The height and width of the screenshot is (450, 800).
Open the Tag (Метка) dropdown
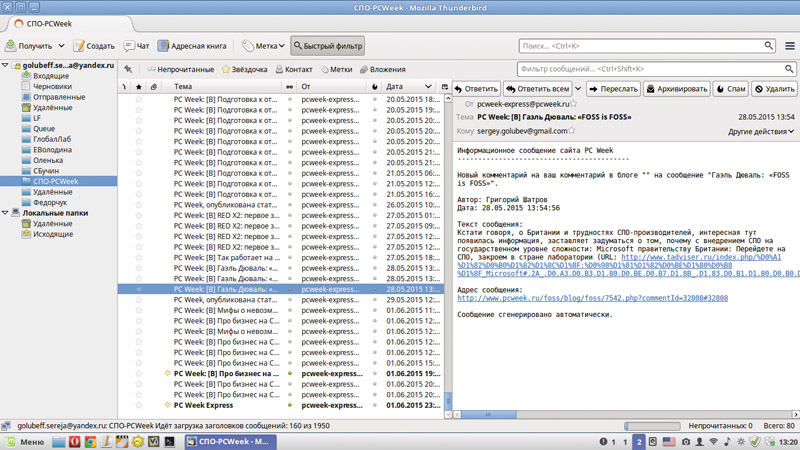[x=263, y=46]
